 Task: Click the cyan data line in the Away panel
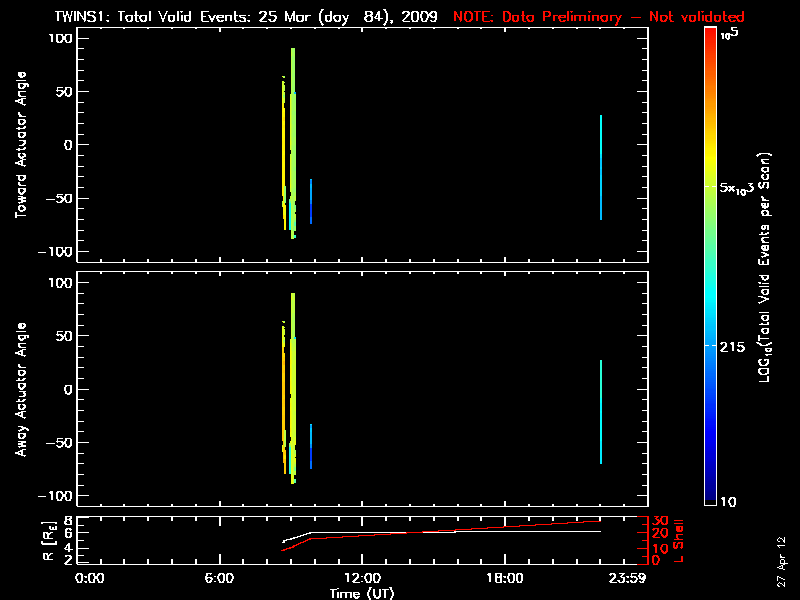(x=600, y=412)
